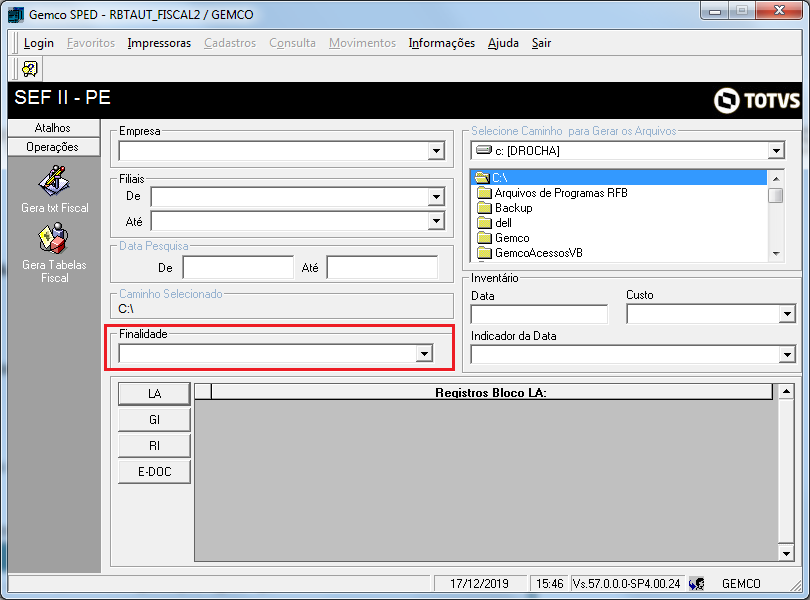Expand the Filiais De dropdown
This screenshot has width=810, height=600.
click(x=436, y=196)
